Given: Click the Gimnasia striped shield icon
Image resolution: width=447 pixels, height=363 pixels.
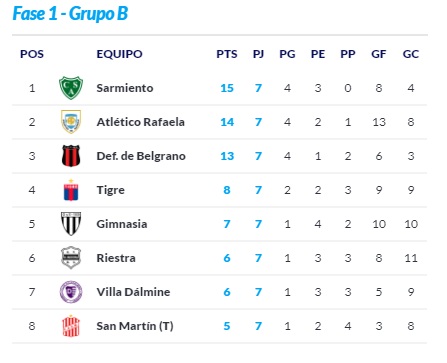Looking at the screenshot, I should (x=71, y=224).
